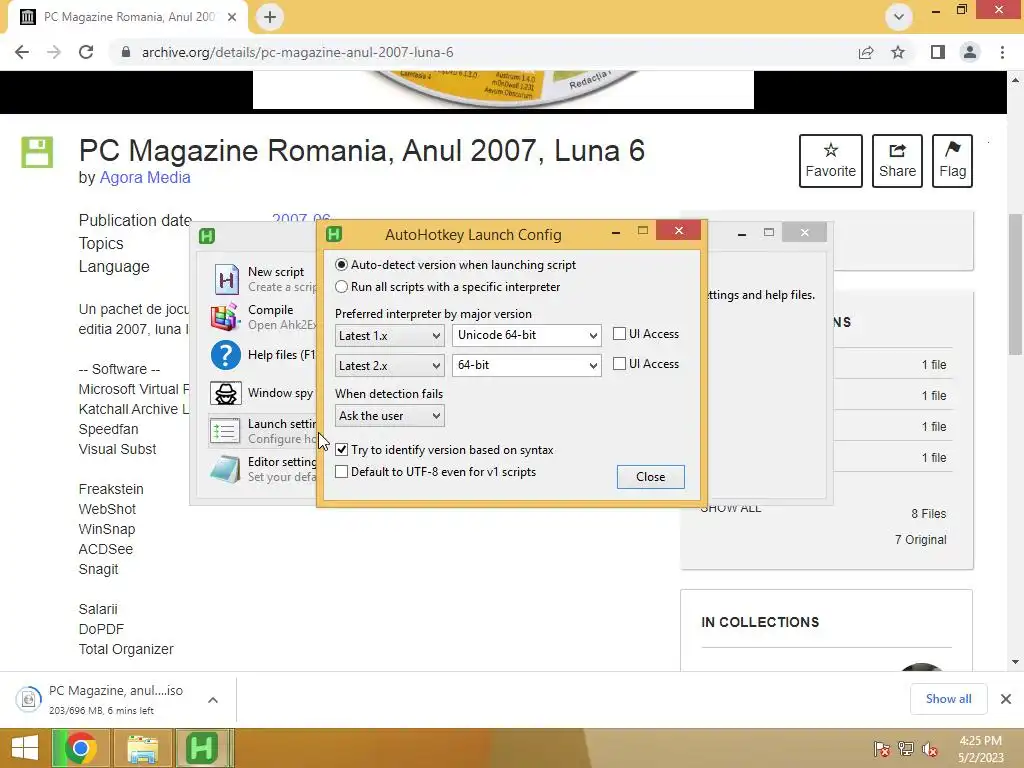Click the network tray icon
This screenshot has height=768, width=1024.
pos(906,749)
